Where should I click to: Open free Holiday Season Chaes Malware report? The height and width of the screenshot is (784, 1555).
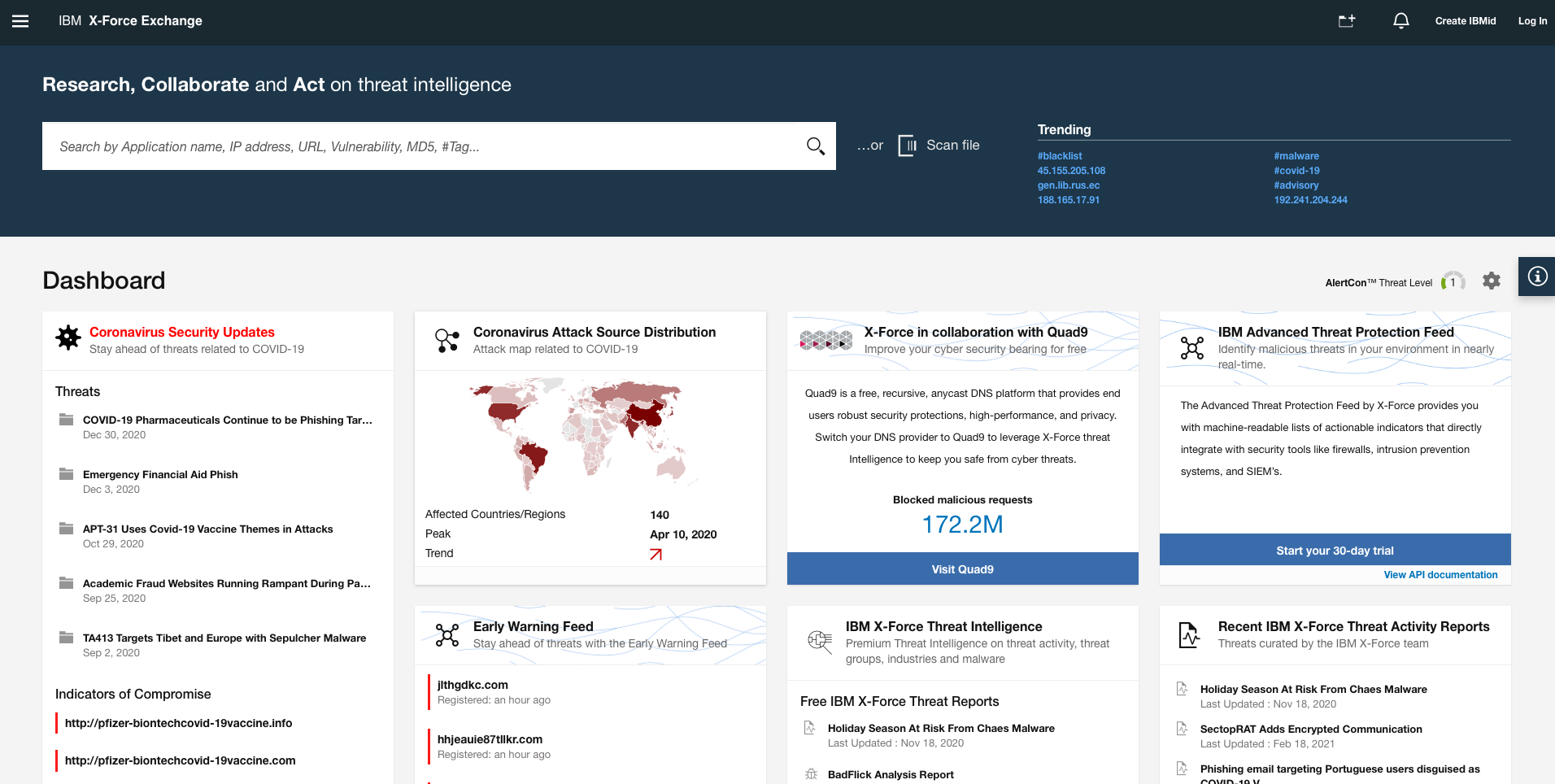941,728
